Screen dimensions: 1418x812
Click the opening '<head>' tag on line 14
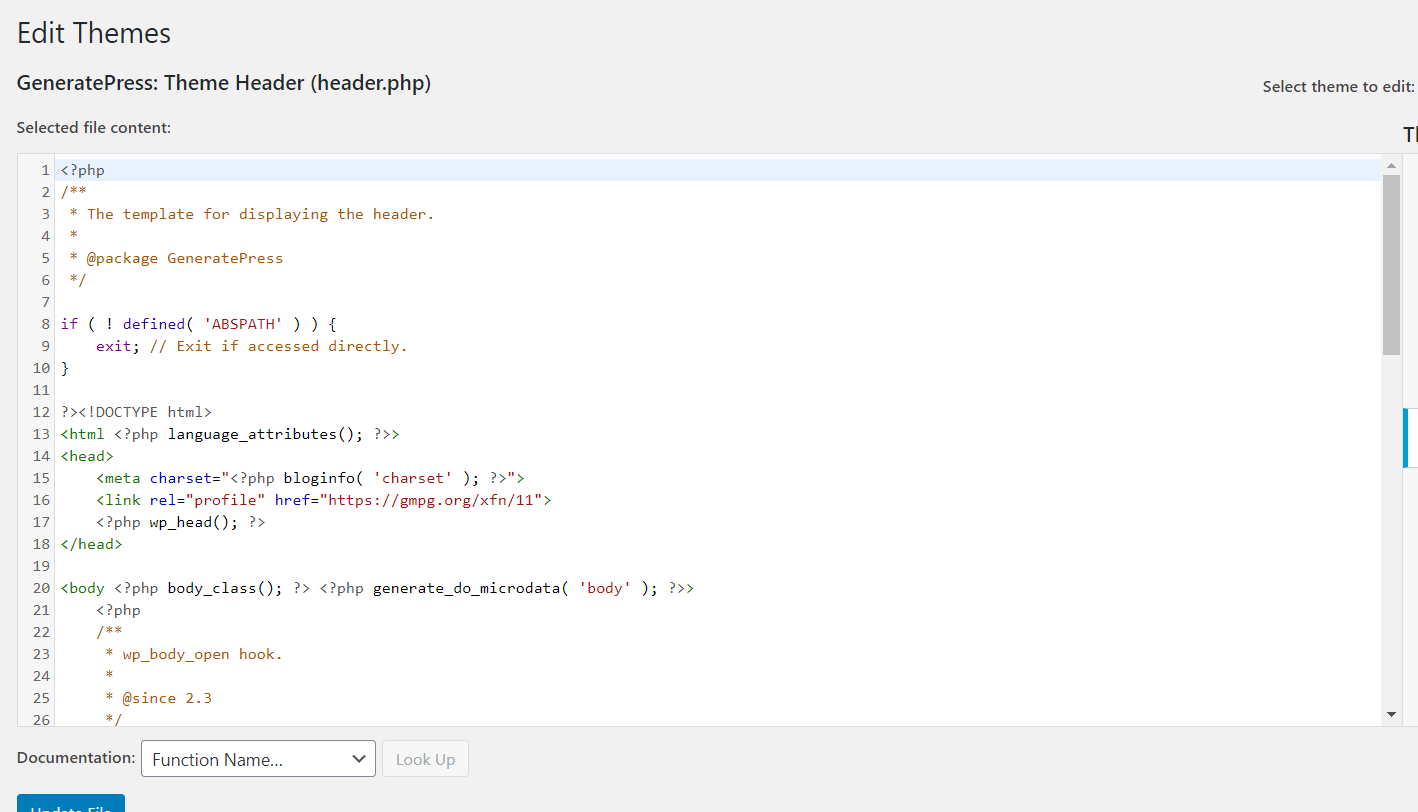[87, 456]
